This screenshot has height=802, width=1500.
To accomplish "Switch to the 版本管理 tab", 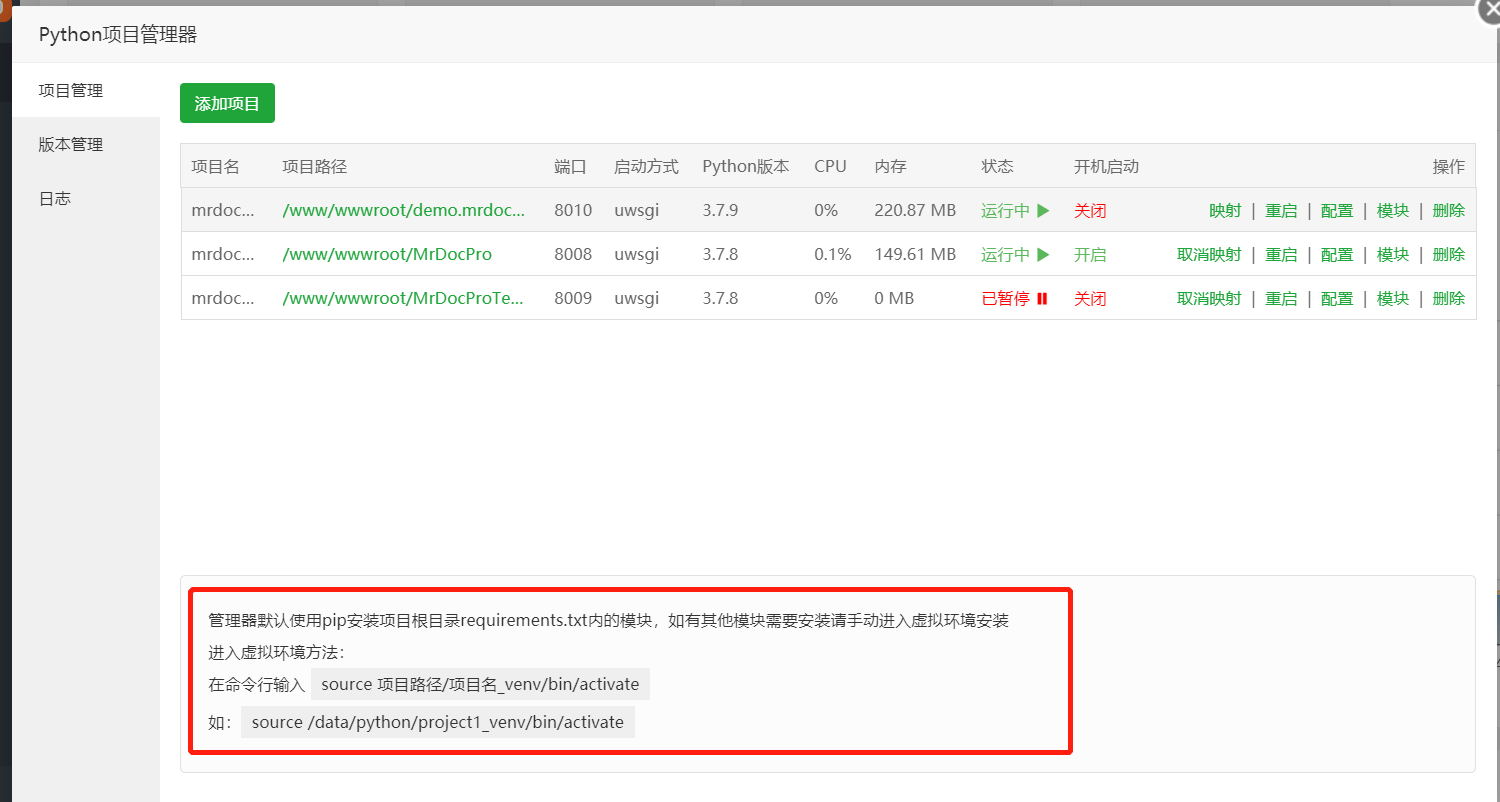I will 71,145.
